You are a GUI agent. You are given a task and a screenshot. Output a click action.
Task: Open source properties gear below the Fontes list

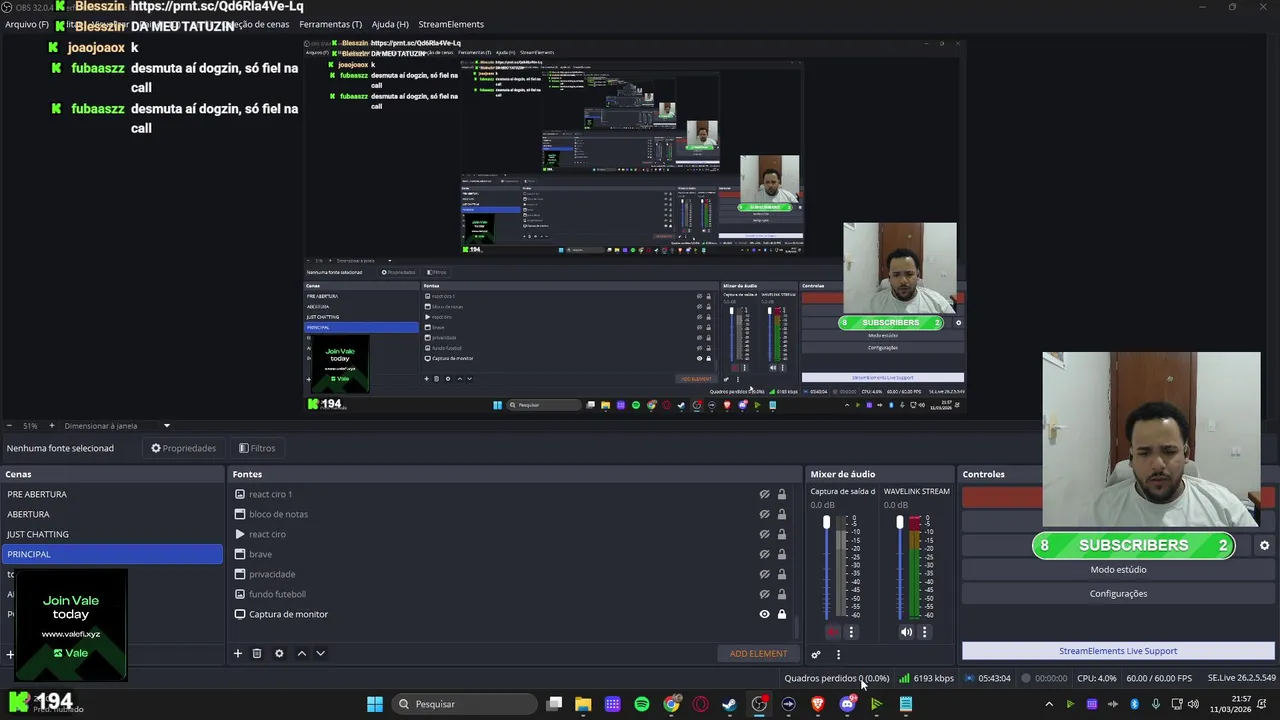279,653
